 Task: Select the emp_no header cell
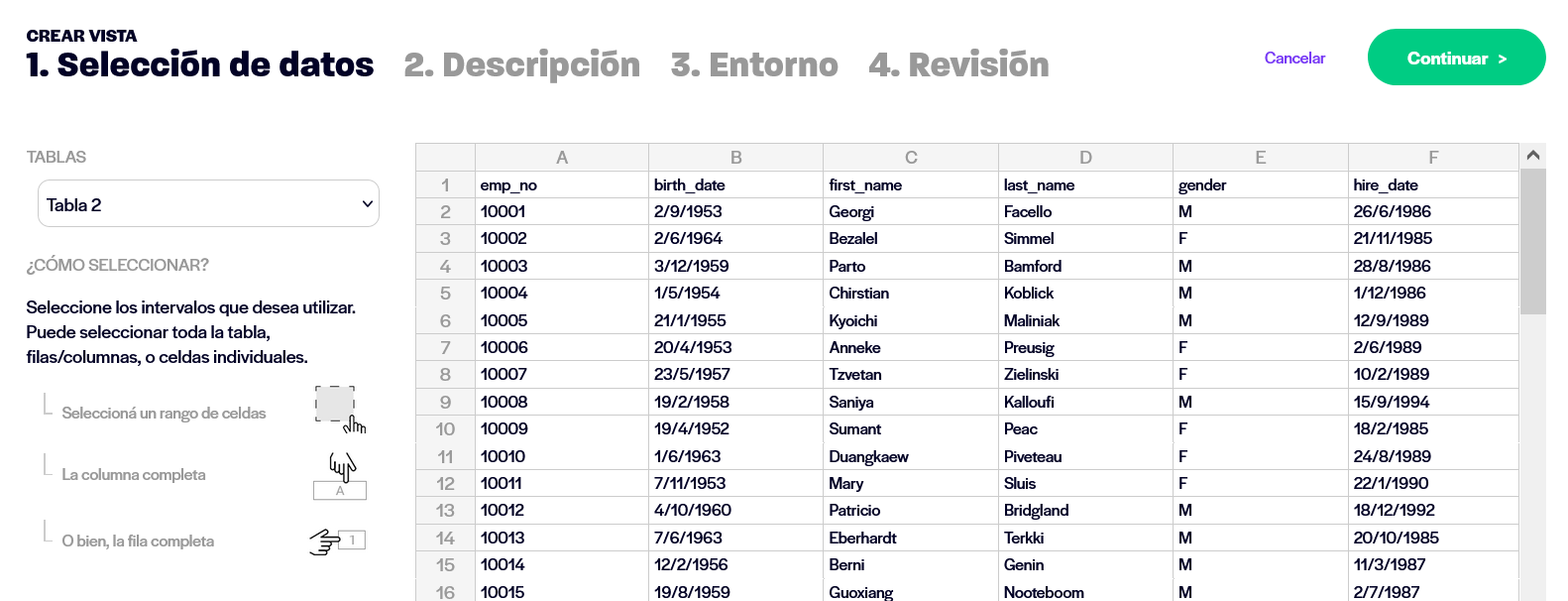coord(562,184)
